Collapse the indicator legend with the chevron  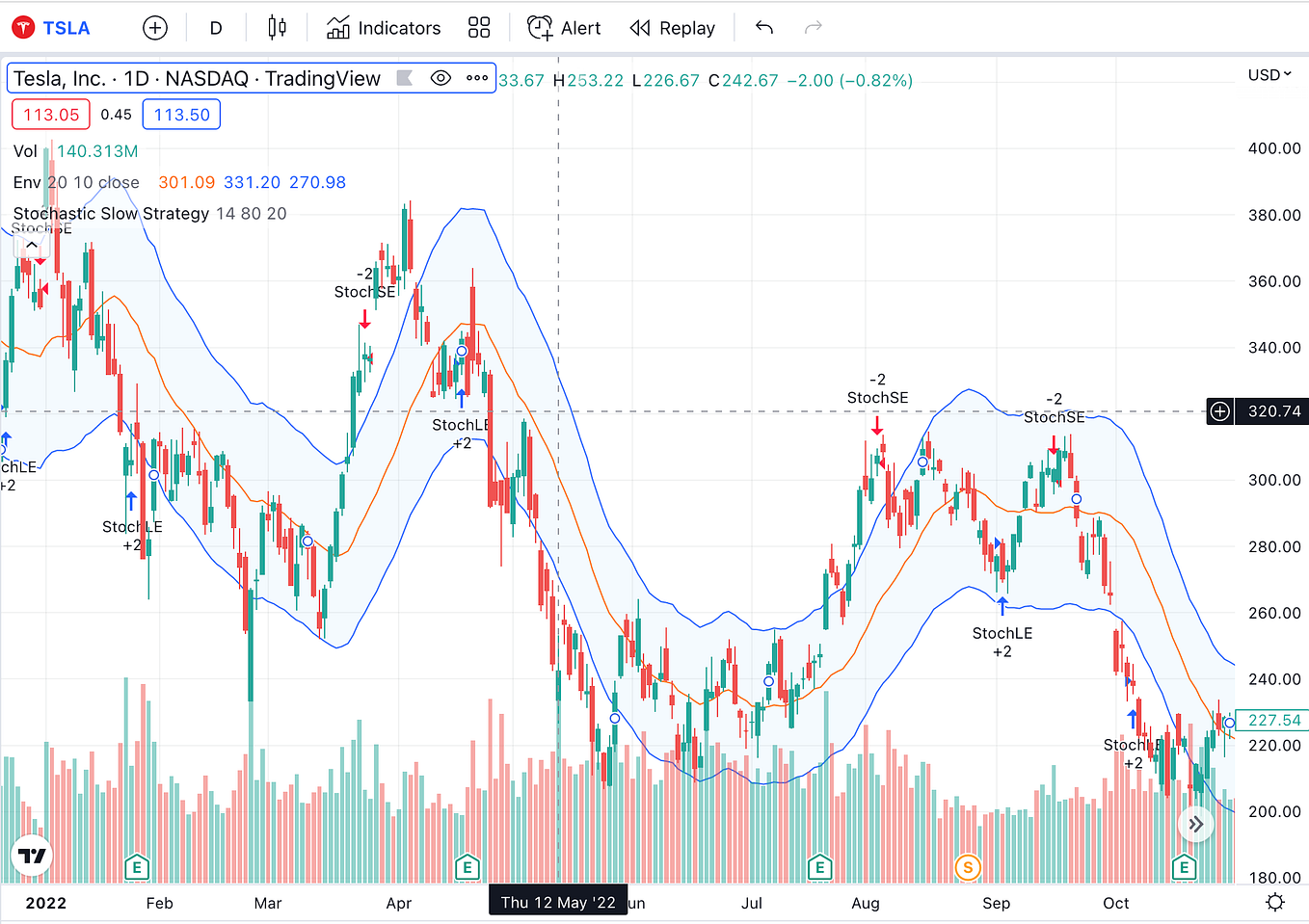32,244
